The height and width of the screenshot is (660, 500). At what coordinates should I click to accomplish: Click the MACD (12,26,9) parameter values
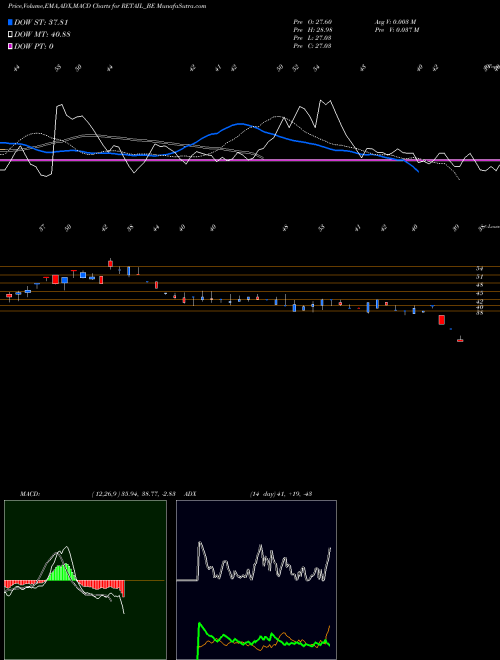click(x=133, y=494)
